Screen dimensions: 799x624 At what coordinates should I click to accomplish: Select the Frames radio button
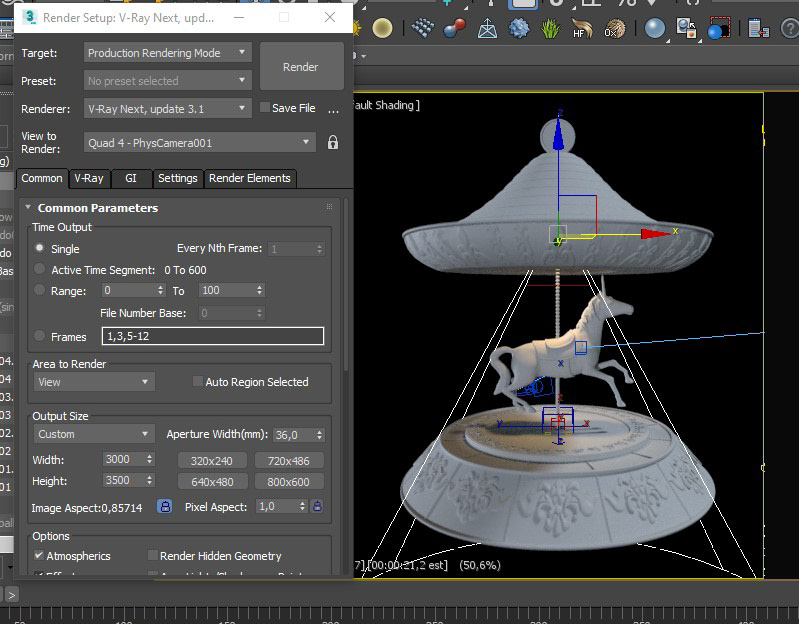pyautogui.click(x=39, y=336)
